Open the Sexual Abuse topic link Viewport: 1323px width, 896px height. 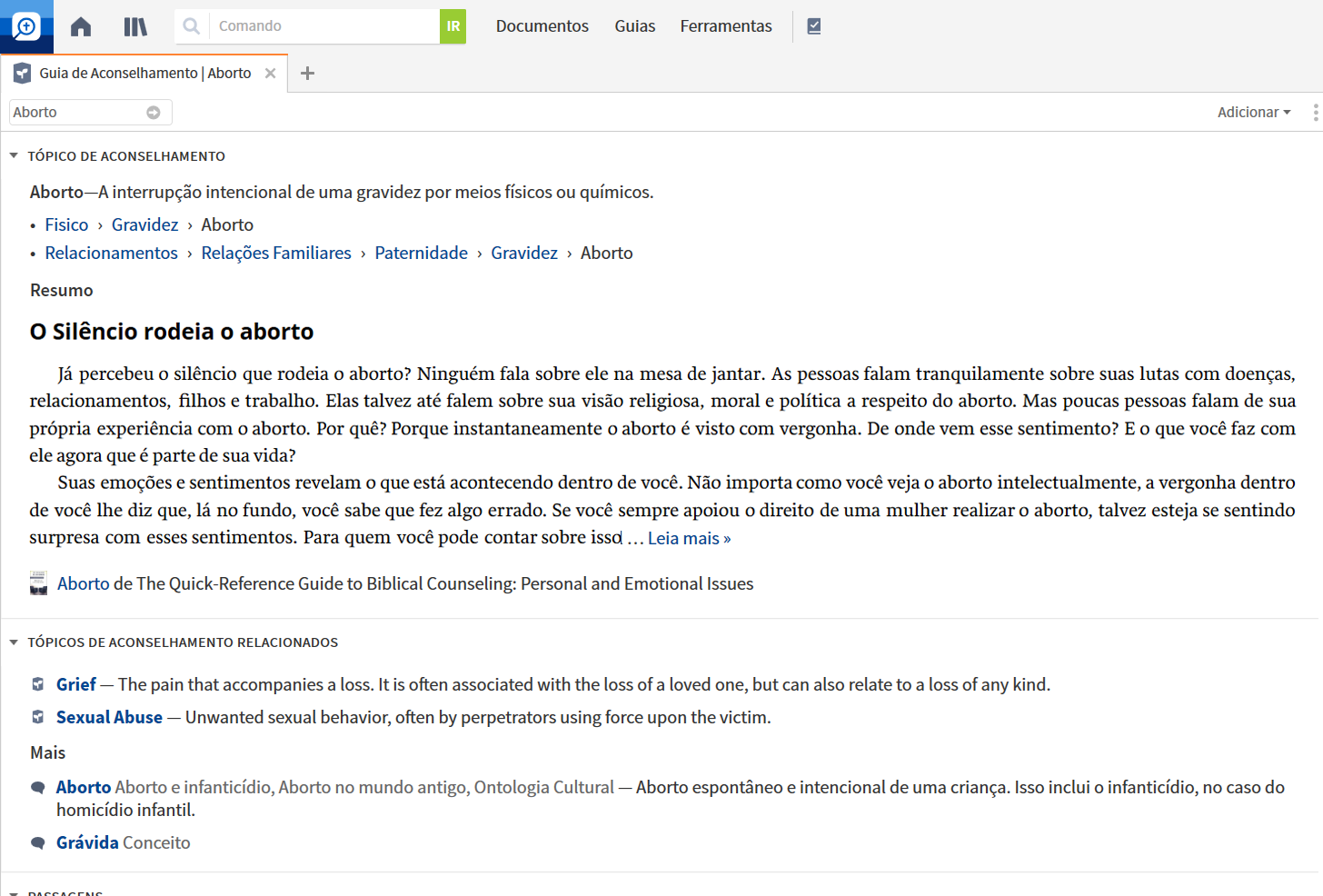click(109, 717)
